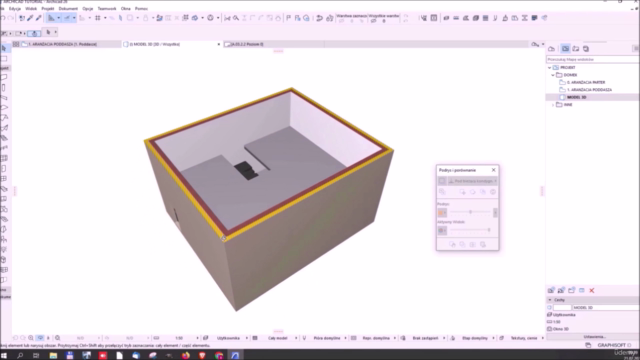Open the tab overview grid icon
Viewport: 640px width, 360px height.
pyautogui.click(x=16, y=44)
